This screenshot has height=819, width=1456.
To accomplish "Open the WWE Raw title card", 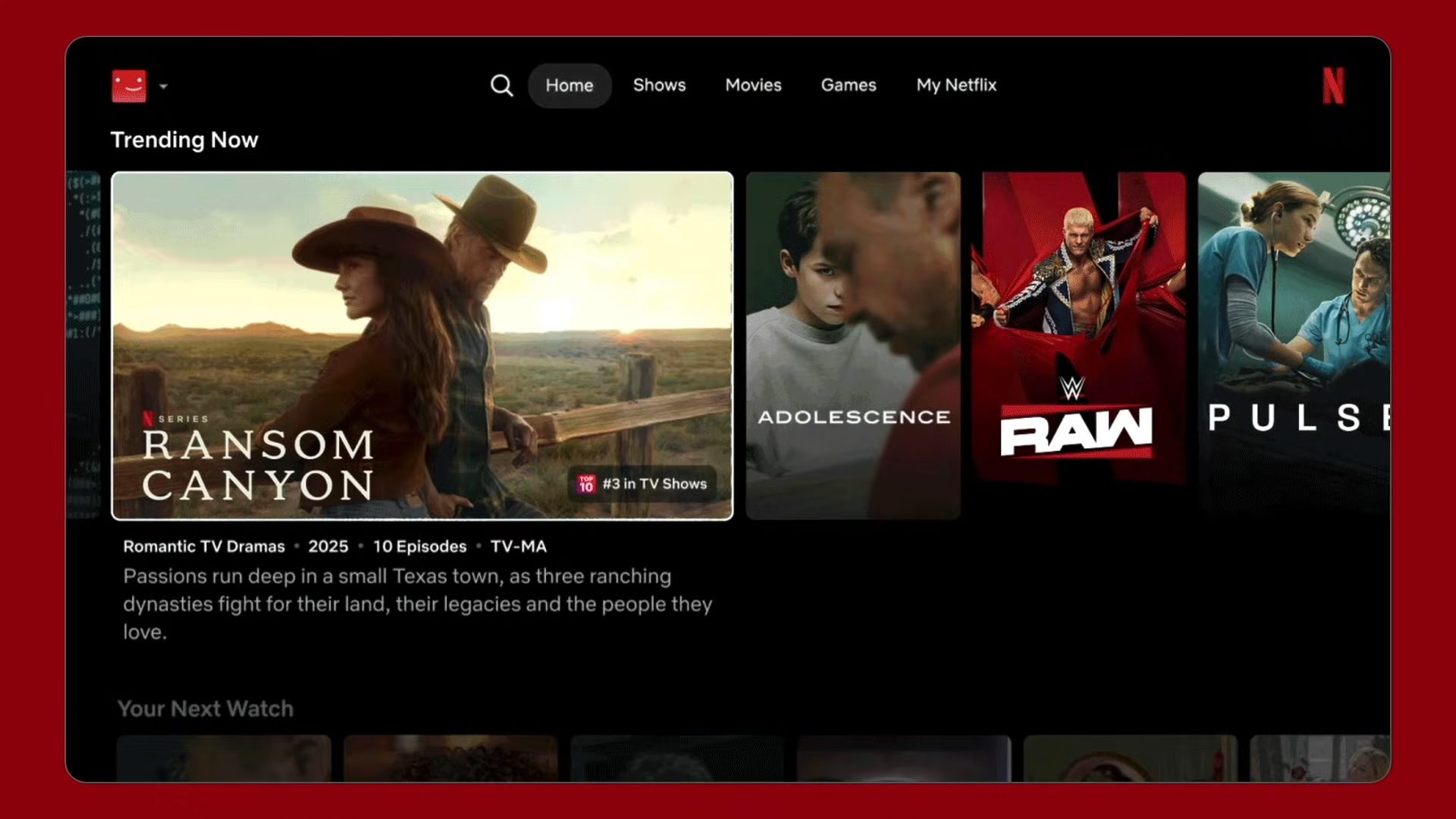I will (x=1078, y=346).
